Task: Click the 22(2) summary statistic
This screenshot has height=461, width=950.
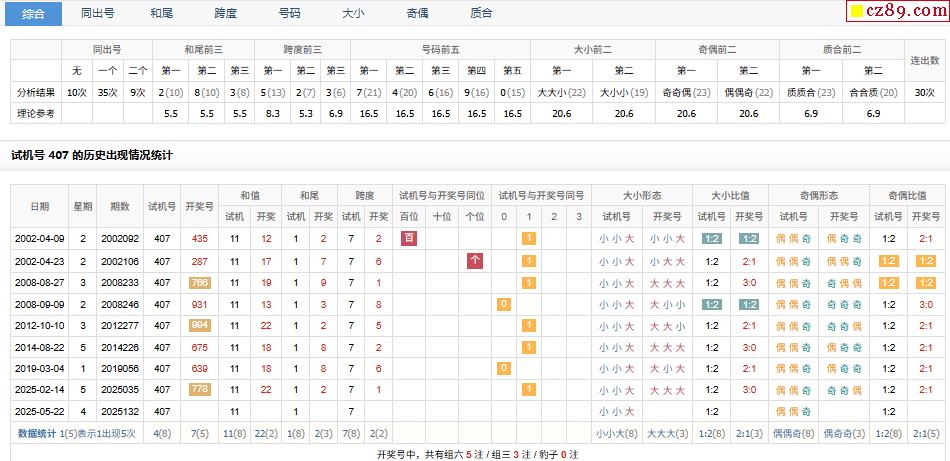Action: (x=265, y=433)
